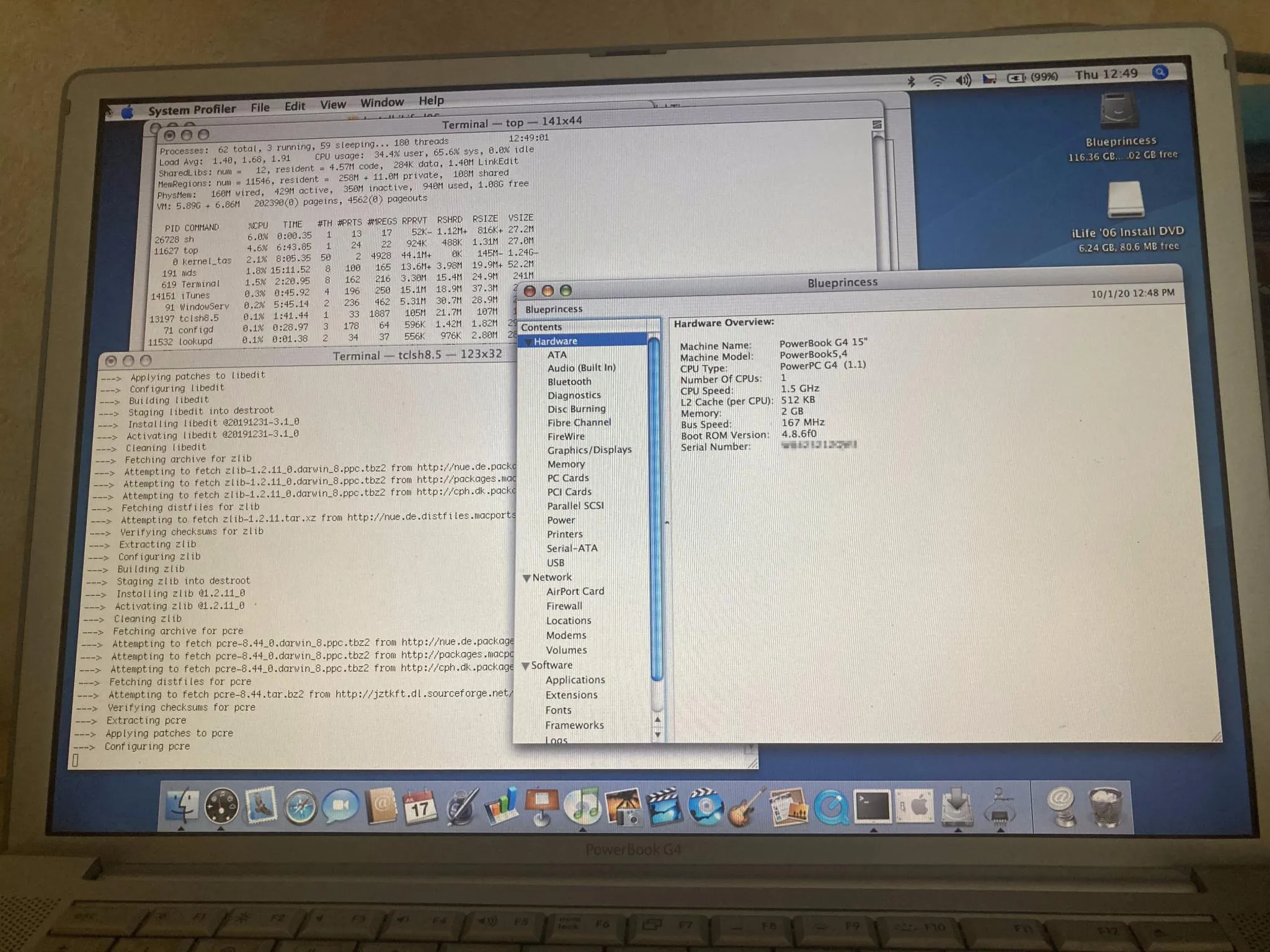The height and width of the screenshot is (952, 1270).
Task: Open the Mail stamp icon in Dock
Action: click(261, 806)
